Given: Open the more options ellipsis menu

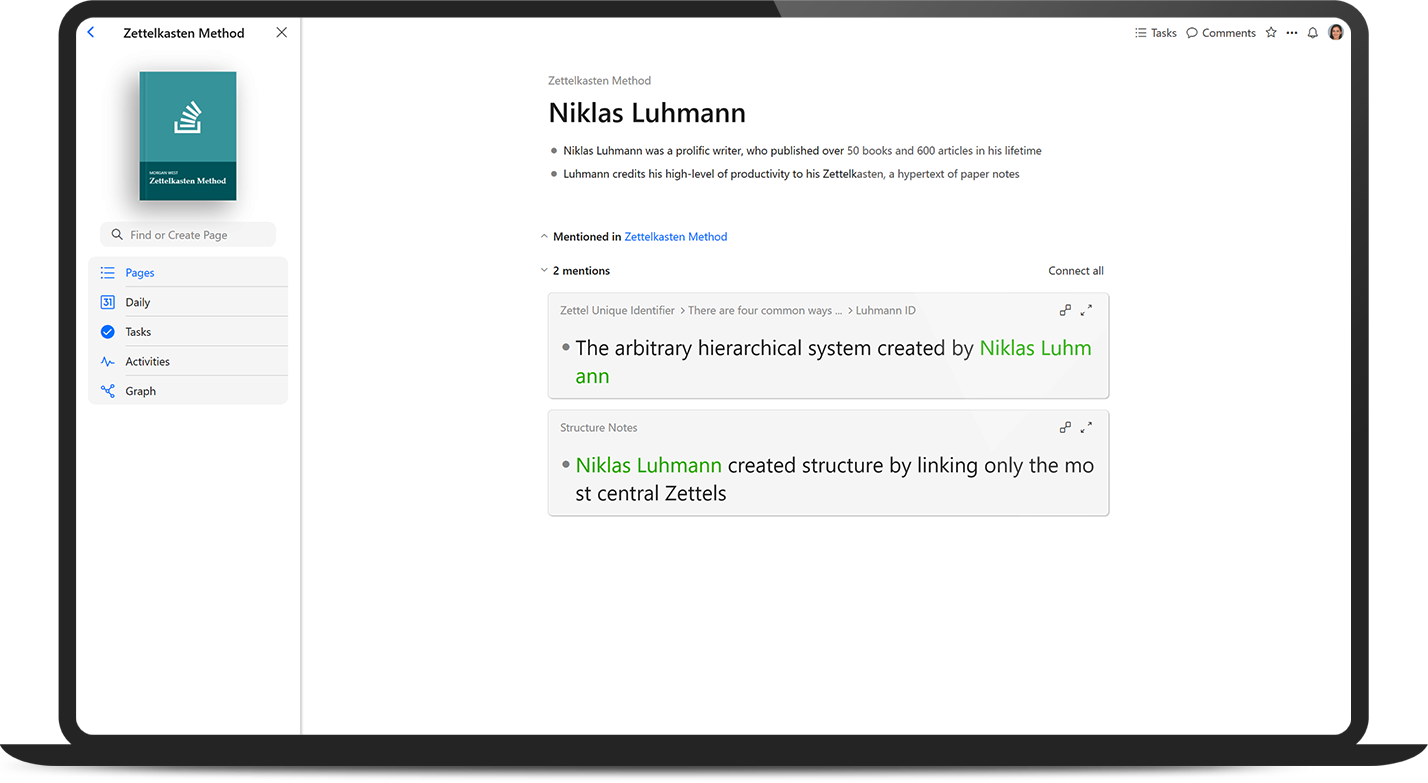Looking at the screenshot, I should (x=1292, y=33).
